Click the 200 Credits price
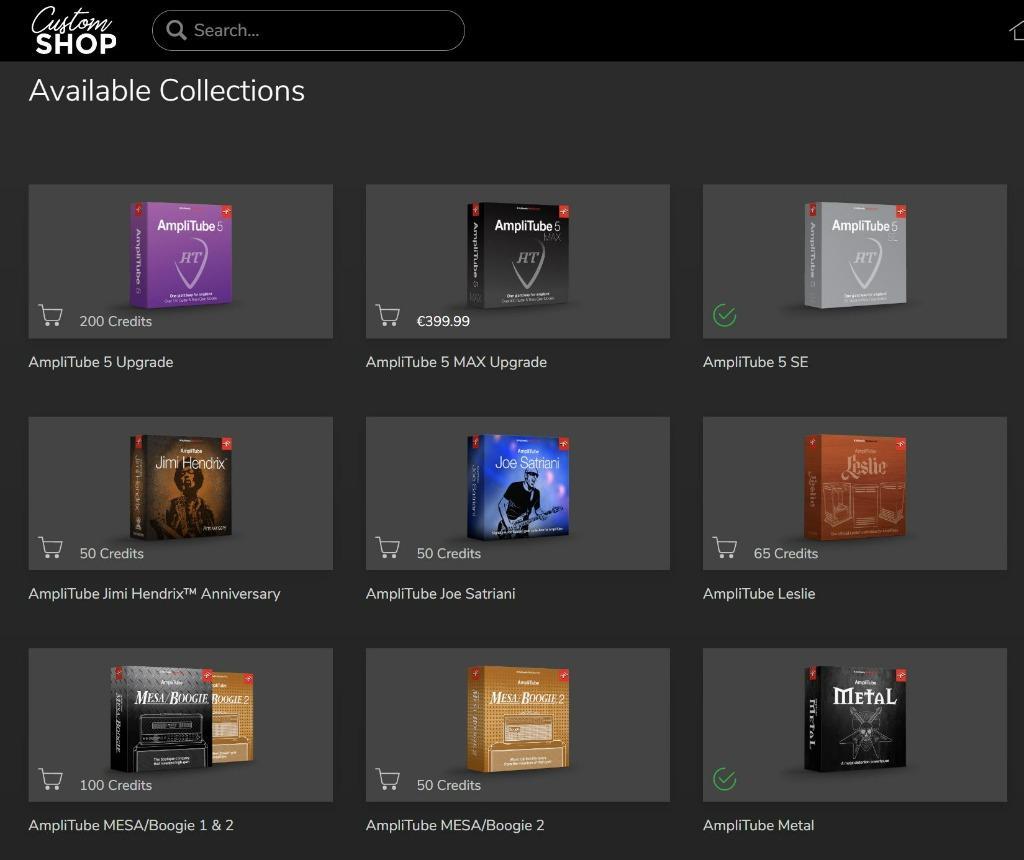This screenshot has width=1024, height=860. [x=116, y=321]
